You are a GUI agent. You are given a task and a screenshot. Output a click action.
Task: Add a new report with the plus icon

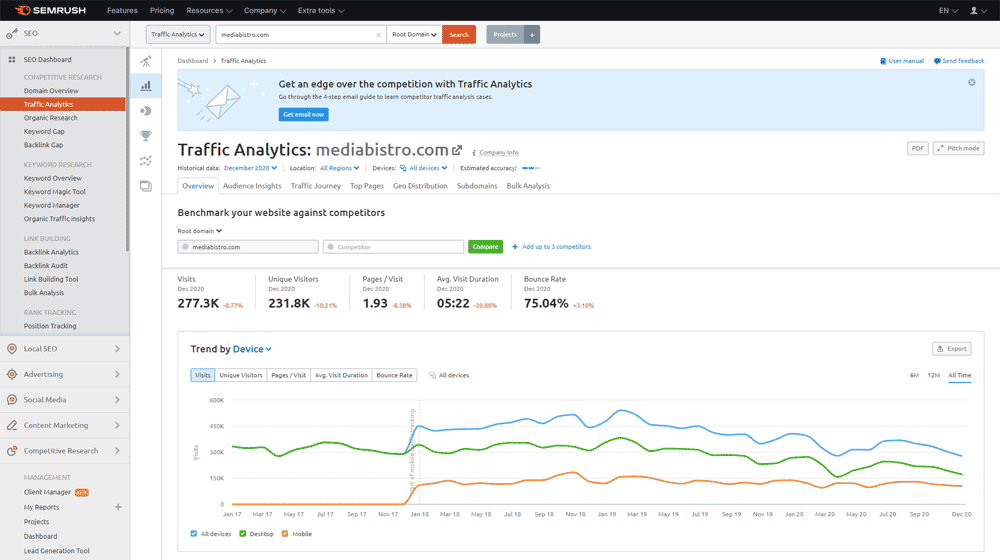pos(118,507)
